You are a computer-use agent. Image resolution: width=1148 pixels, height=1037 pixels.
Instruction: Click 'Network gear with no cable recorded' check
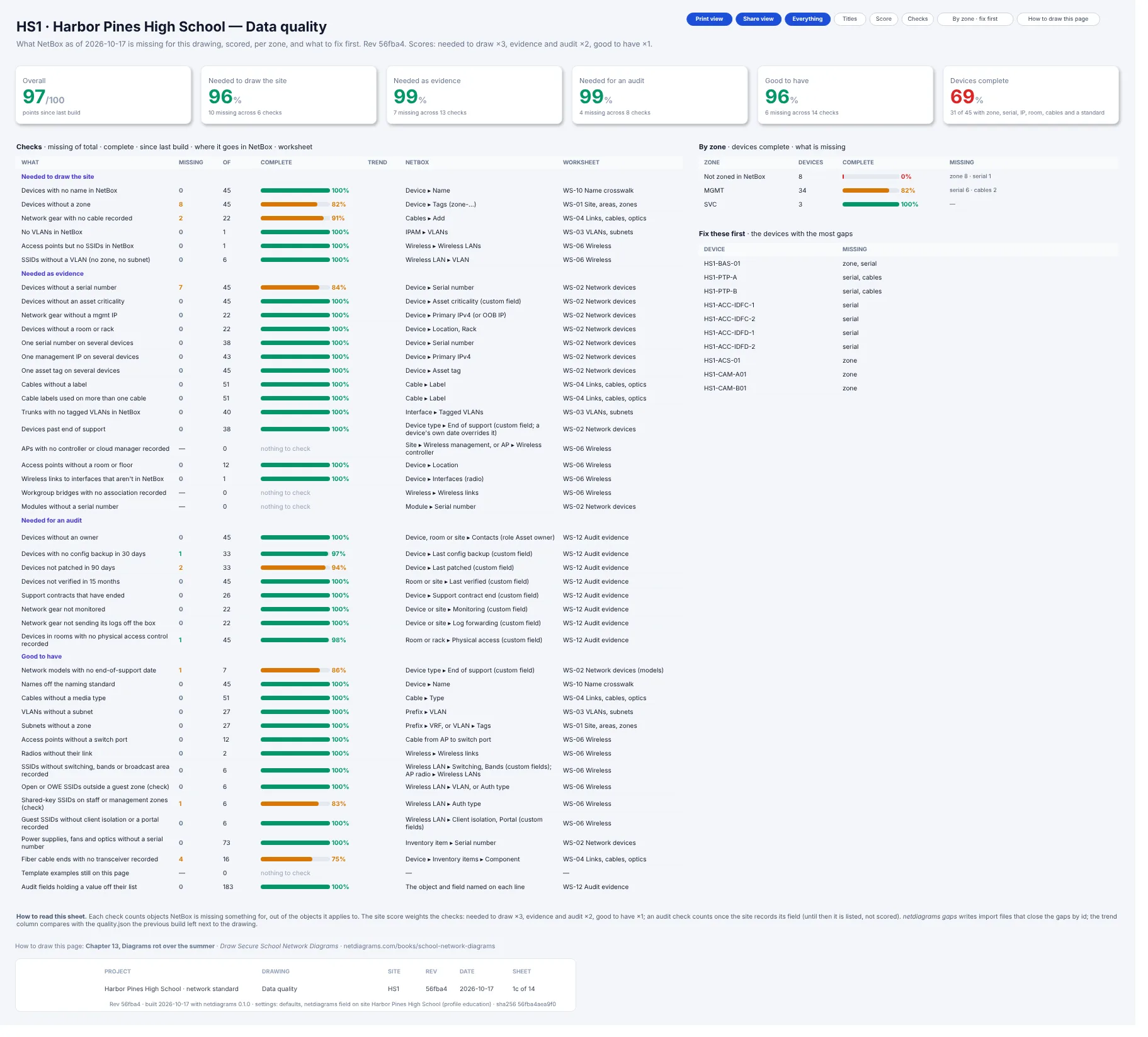click(x=77, y=218)
